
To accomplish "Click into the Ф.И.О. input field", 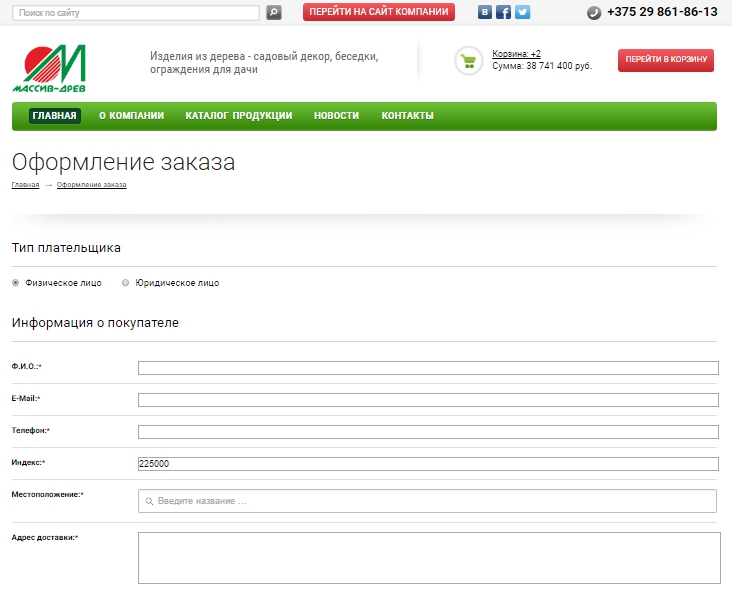I will click(428, 368).
